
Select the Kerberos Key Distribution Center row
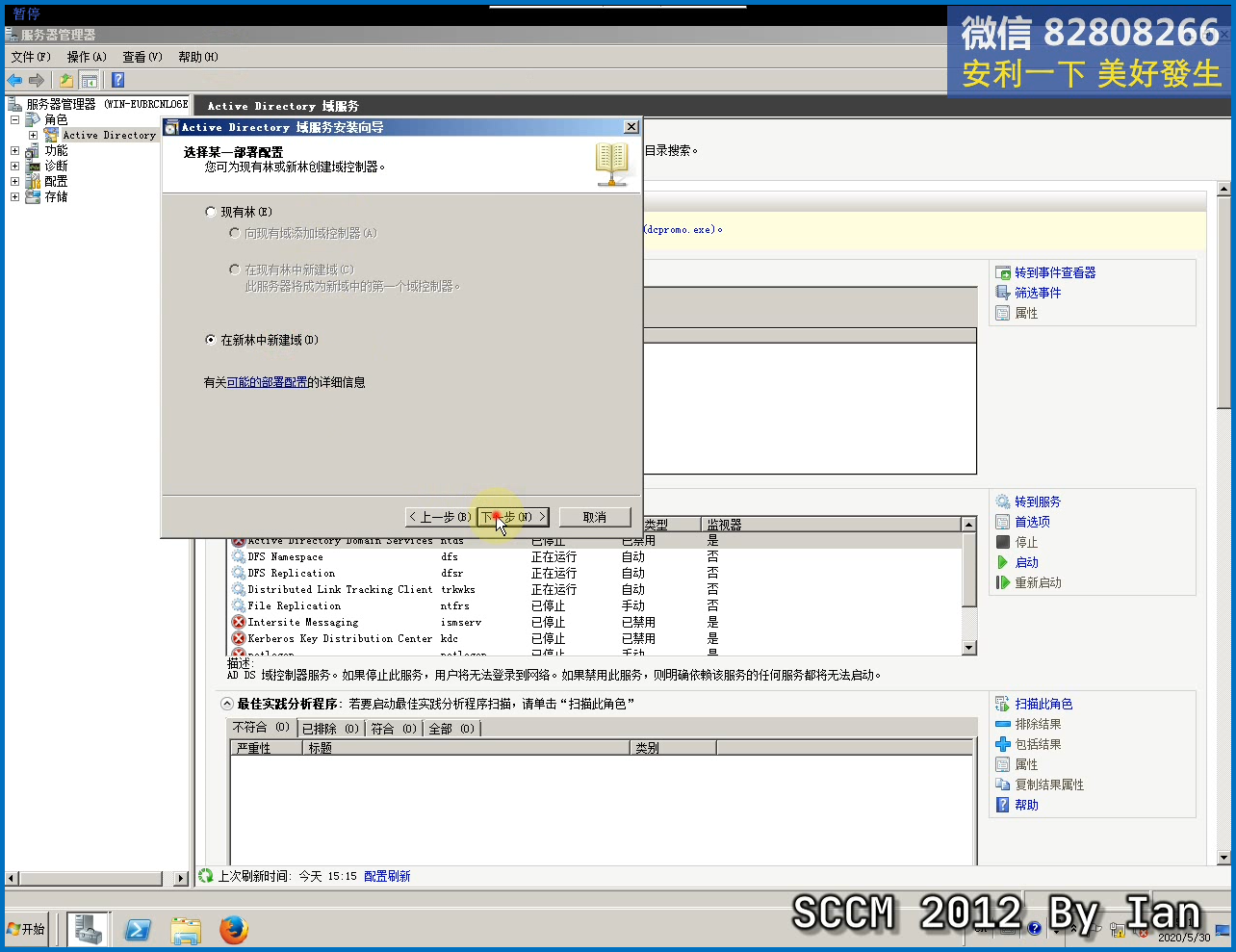click(x=595, y=638)
